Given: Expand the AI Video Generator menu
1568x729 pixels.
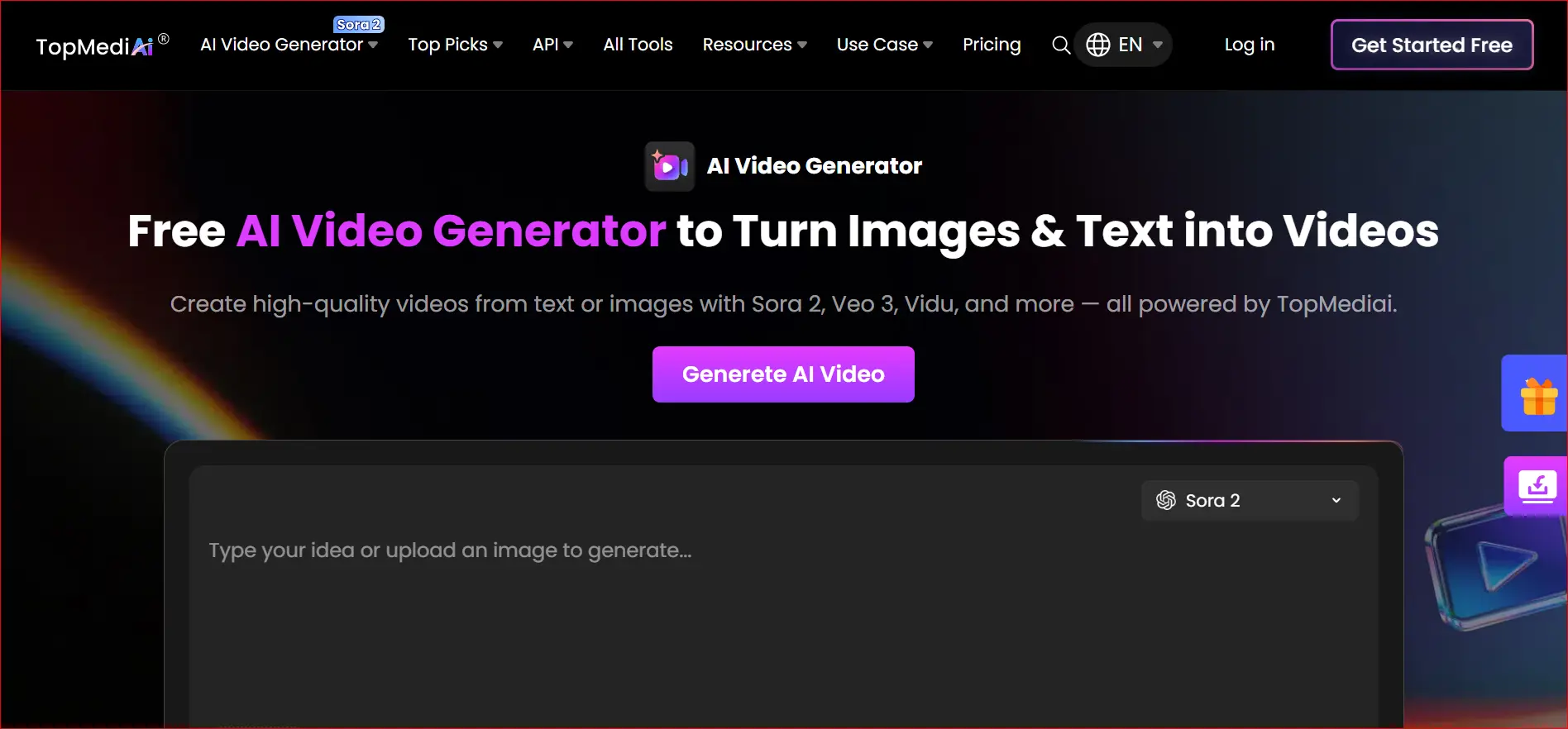Looking at the screenshot, I should 289,45.
